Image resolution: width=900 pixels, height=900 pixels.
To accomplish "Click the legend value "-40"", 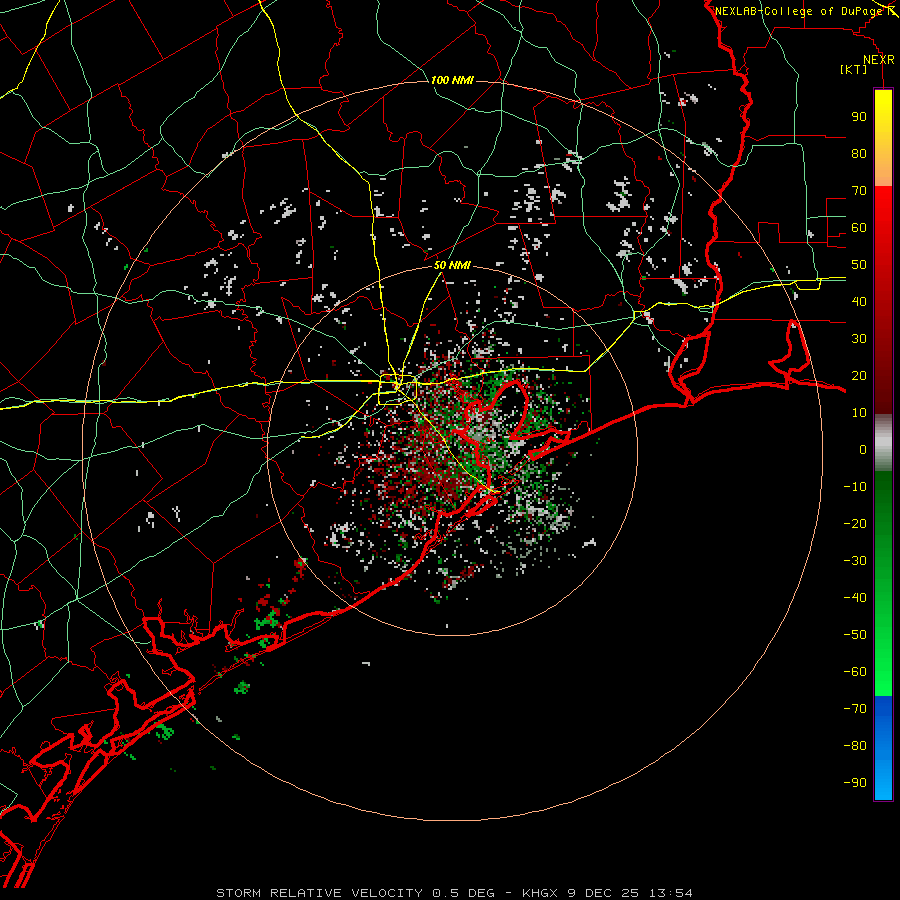I will [x=855, y=598].
